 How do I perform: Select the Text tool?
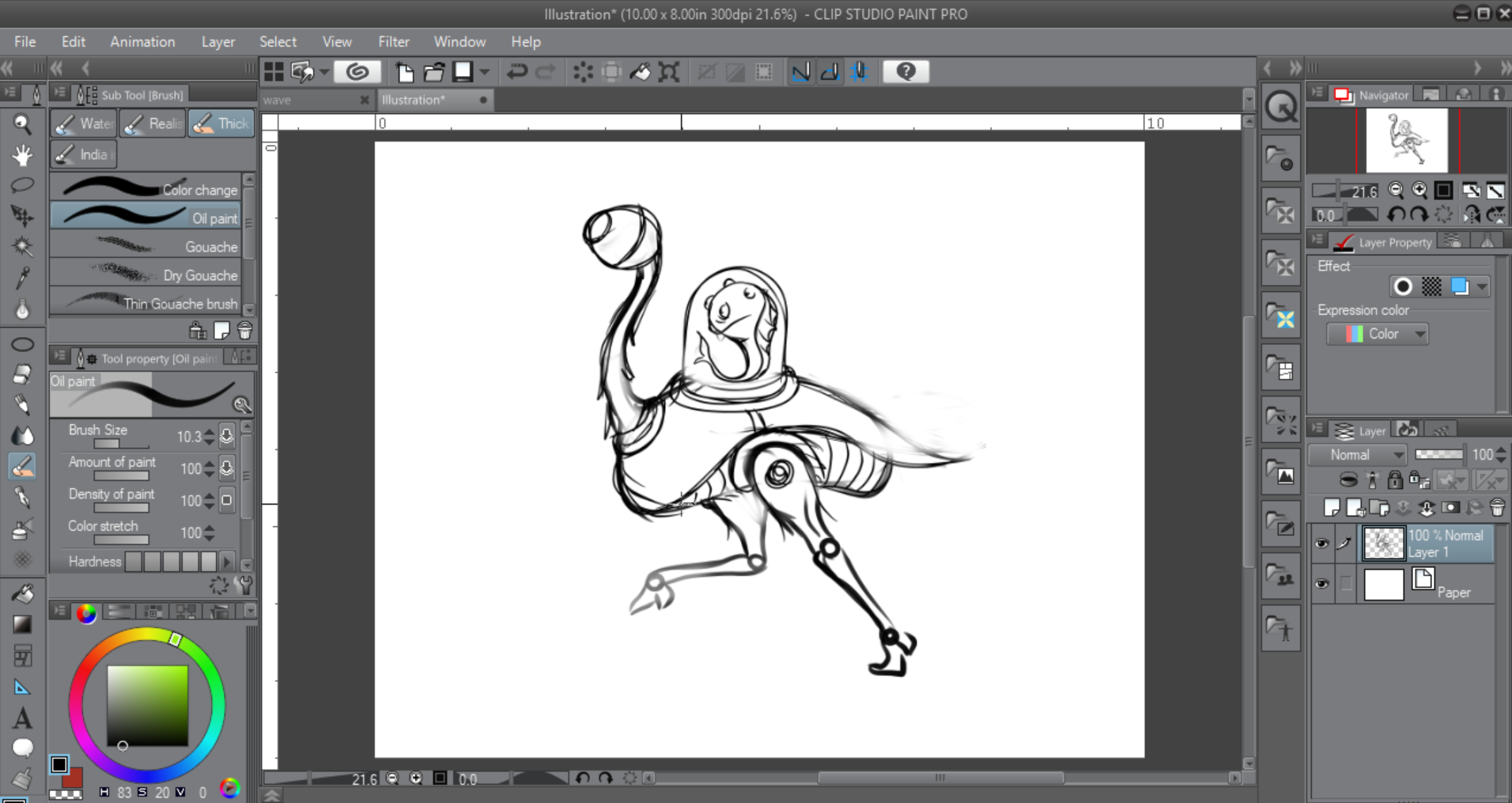22,718
